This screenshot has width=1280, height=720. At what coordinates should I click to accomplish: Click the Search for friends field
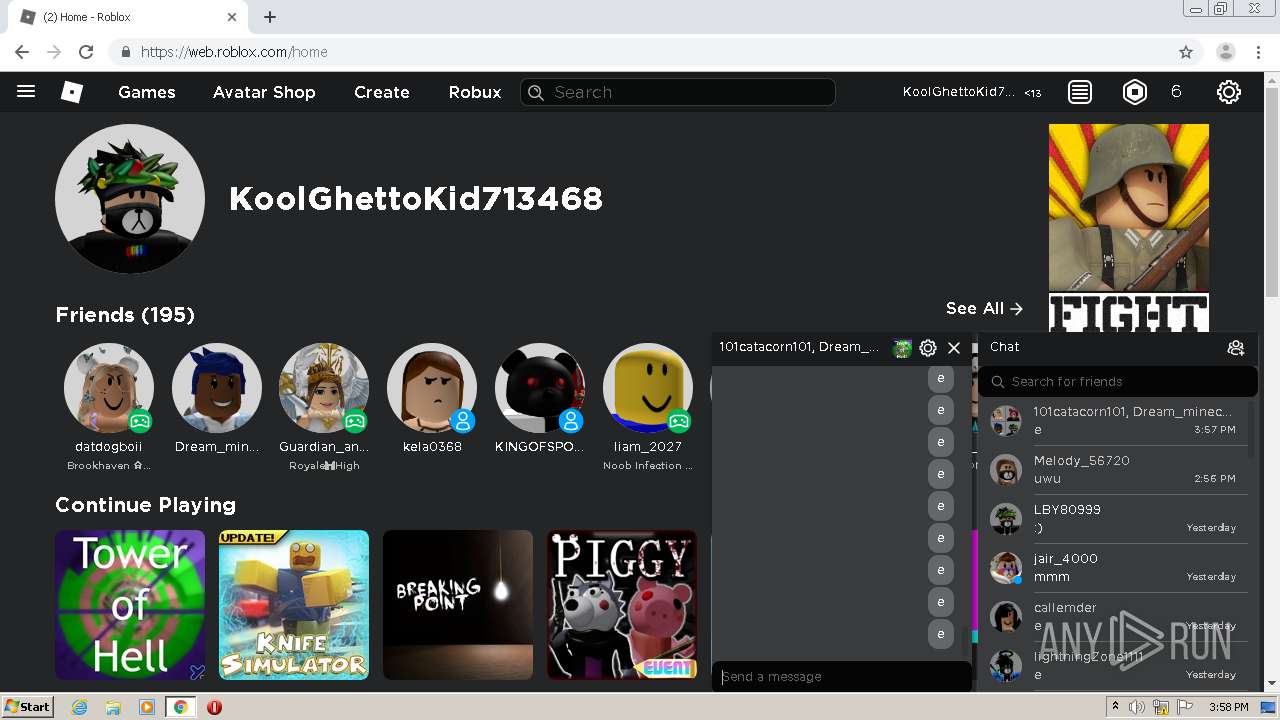[1118, 381]
